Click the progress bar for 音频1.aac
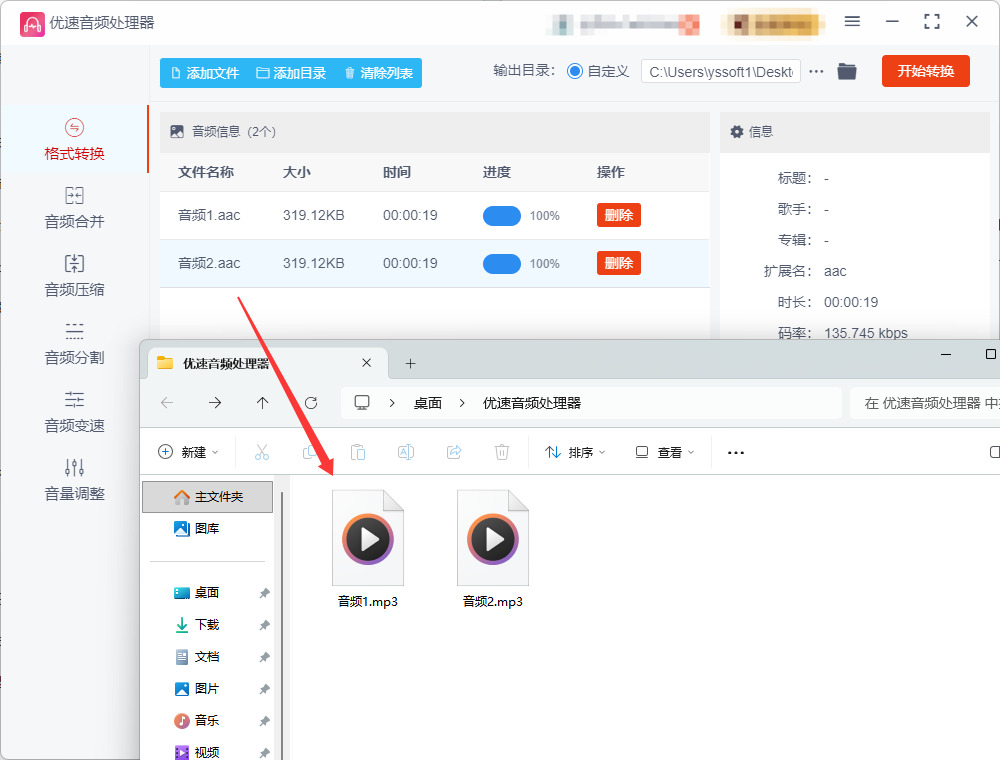The height and width of the screenshot is (760, 1000). 502,216
